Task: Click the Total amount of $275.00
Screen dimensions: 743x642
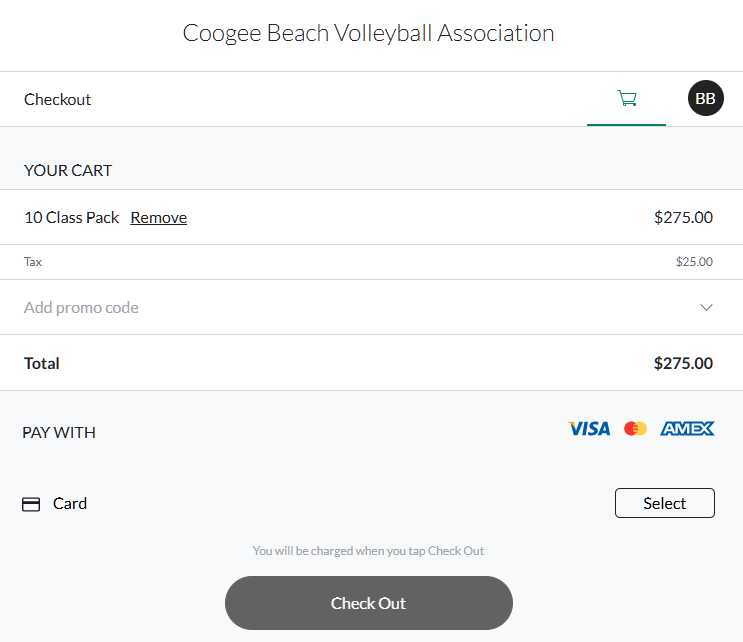Action: pos(683,363)
